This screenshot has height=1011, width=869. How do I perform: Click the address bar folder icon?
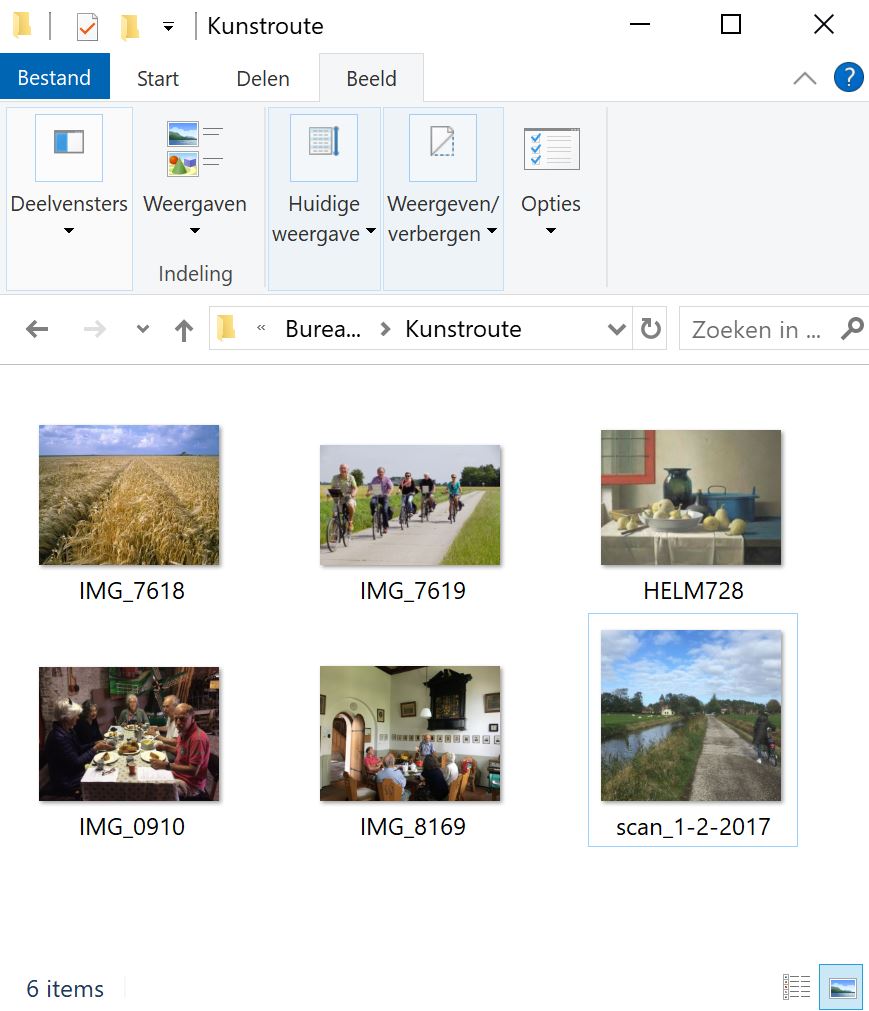(x=226, y=328)
